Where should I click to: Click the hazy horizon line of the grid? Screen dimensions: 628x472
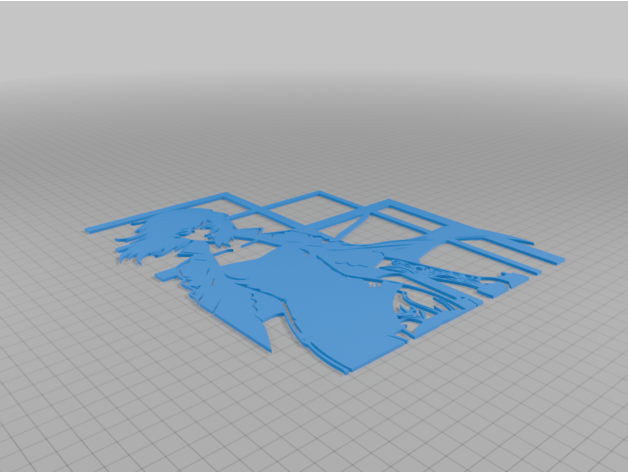pos(314,112)
